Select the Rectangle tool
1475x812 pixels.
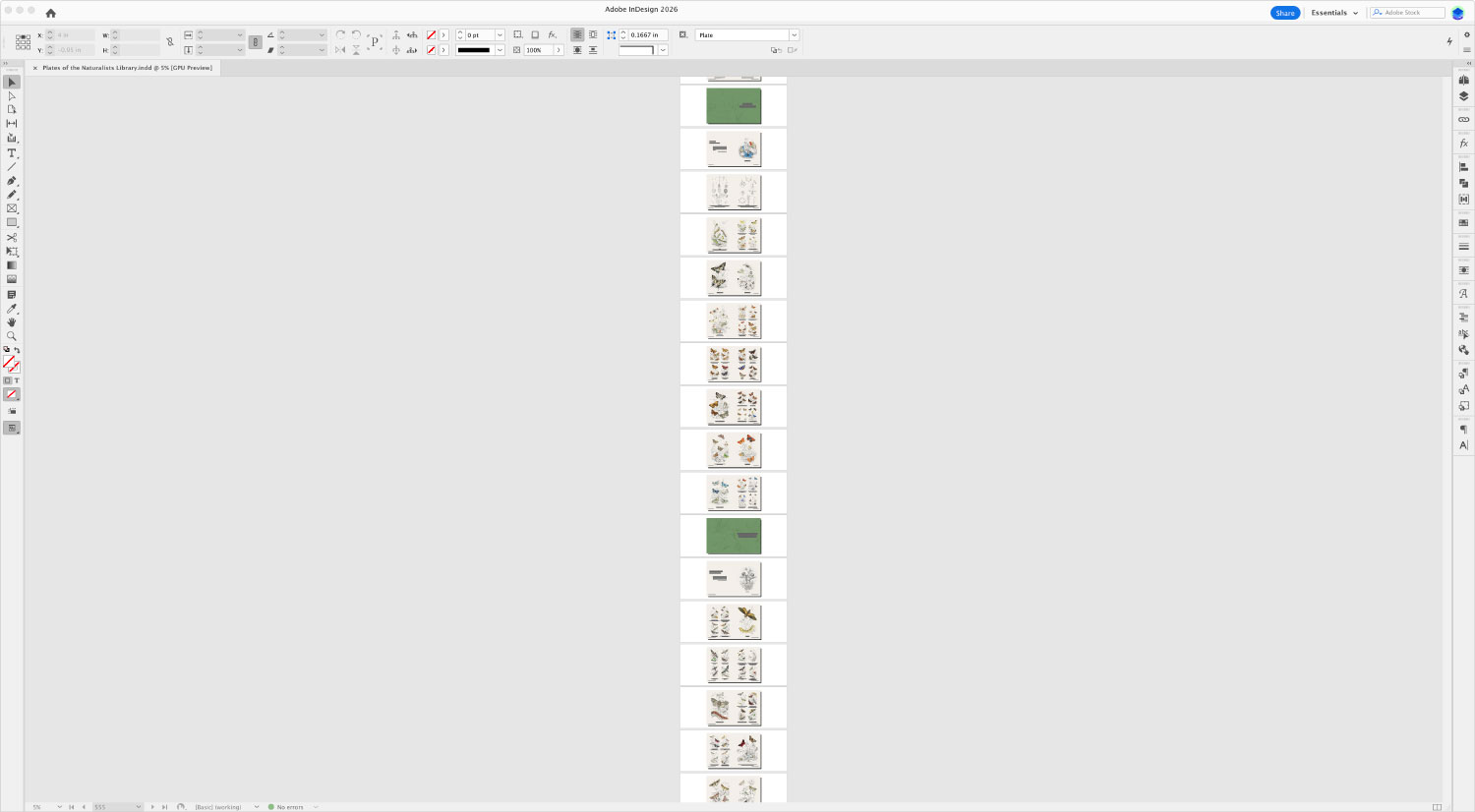pos(12,222)
